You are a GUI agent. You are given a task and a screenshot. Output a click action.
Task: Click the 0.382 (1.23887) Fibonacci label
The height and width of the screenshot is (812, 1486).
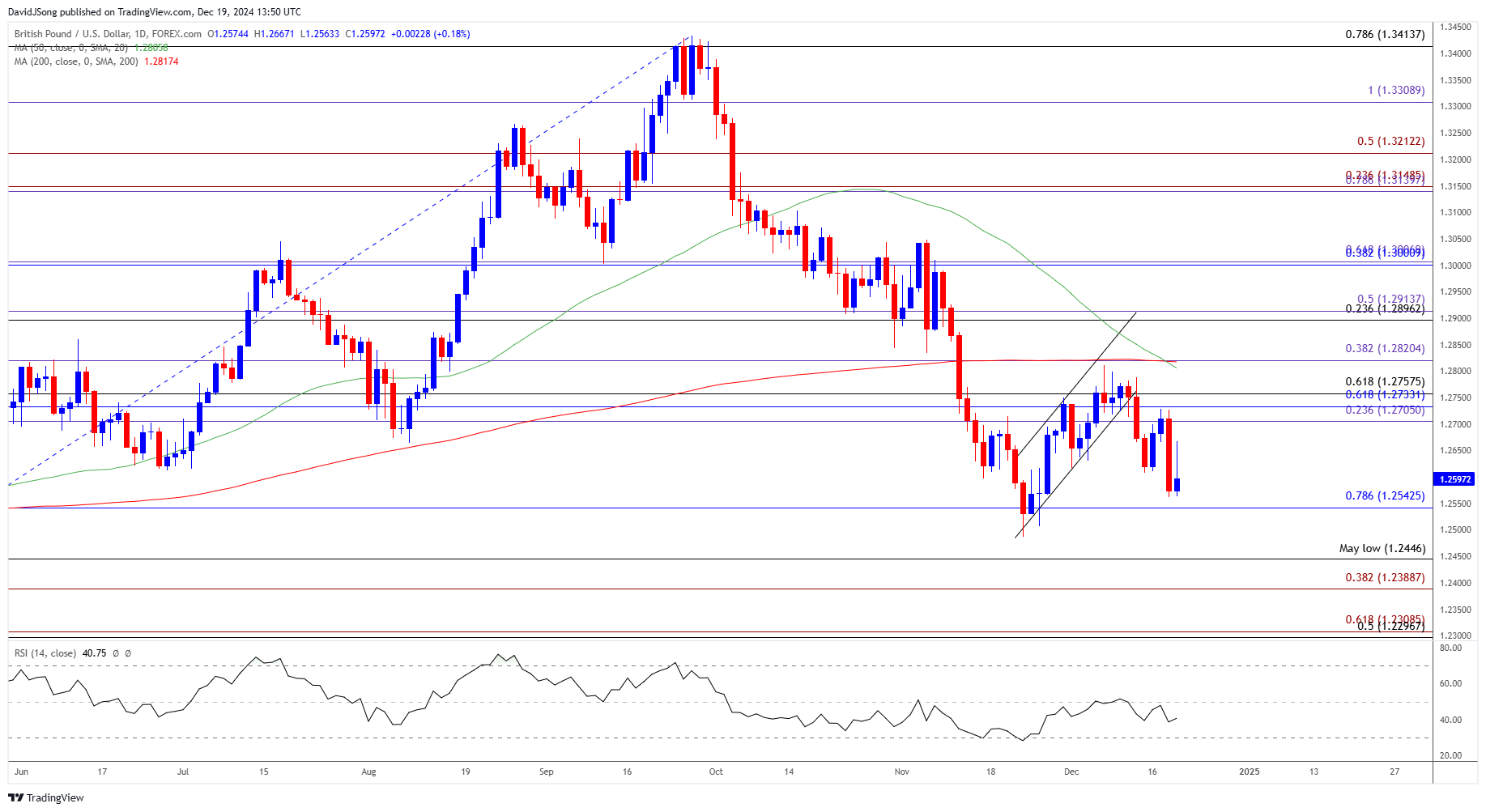(x=1385, y=577)
